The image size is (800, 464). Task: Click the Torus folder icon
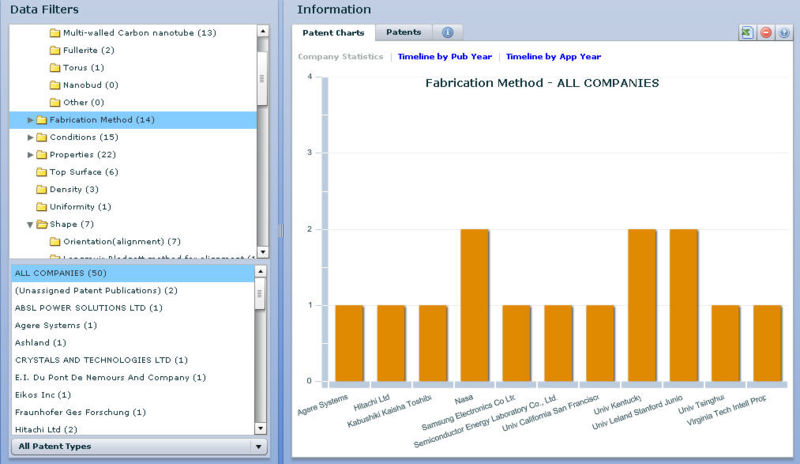pos(55,67)
